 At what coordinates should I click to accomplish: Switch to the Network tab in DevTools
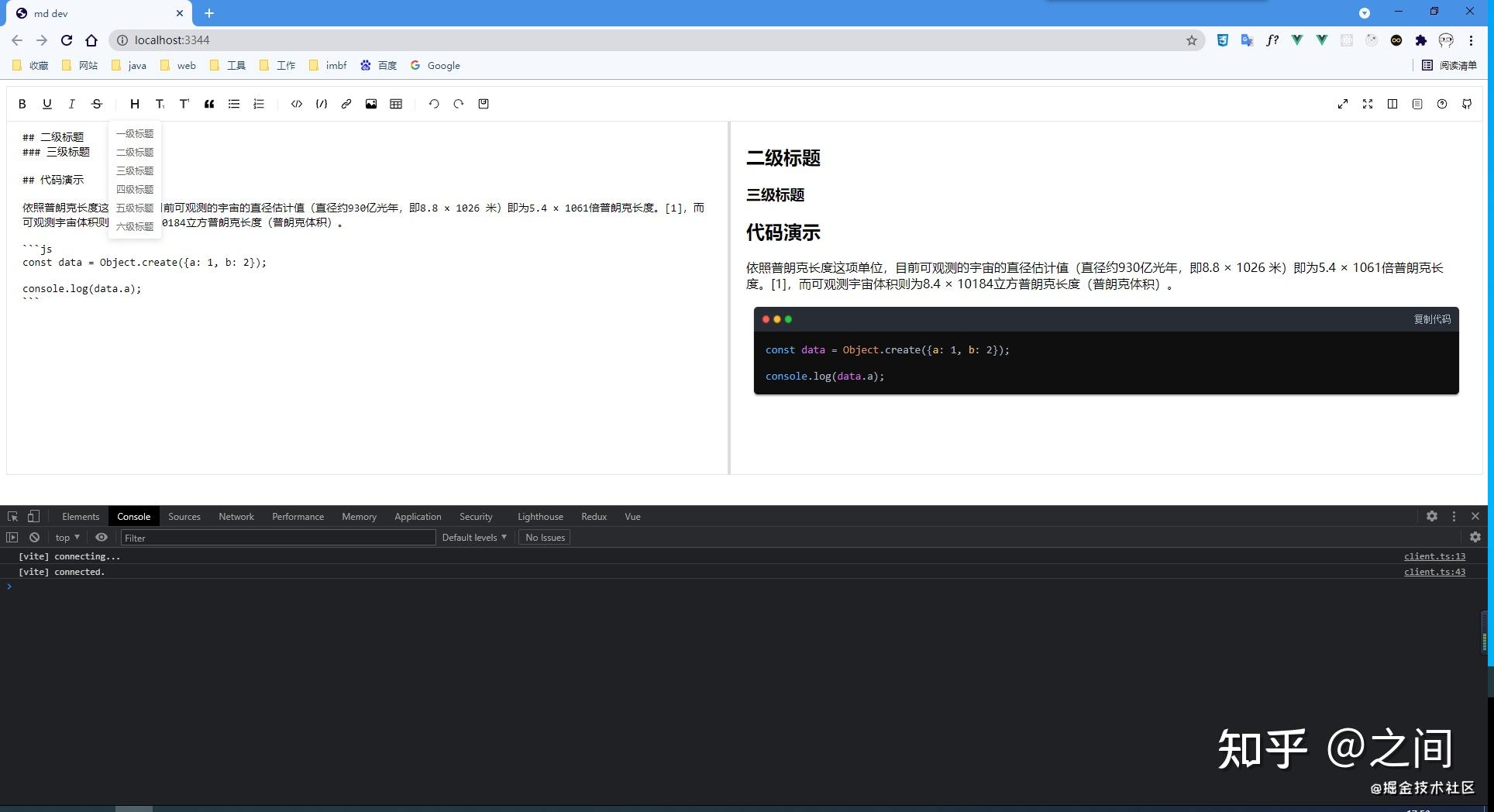point(236,516)
